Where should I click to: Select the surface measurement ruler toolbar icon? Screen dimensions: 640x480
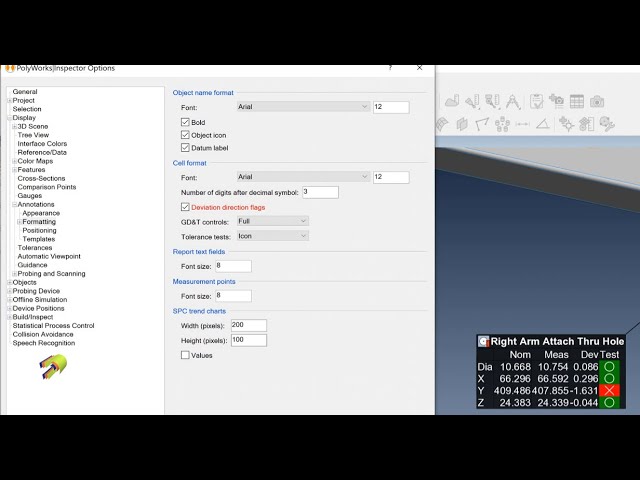tap(452, 101)
